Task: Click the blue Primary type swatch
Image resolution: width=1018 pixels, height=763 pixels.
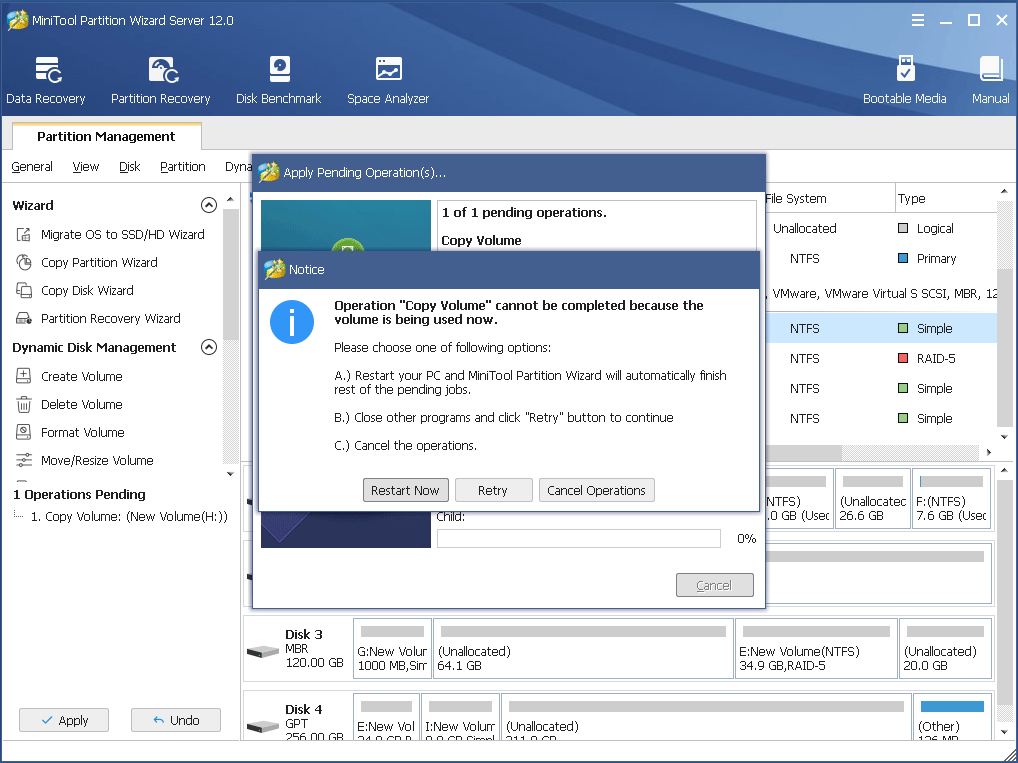Action: pyautogui.click(x=902, y=258)
